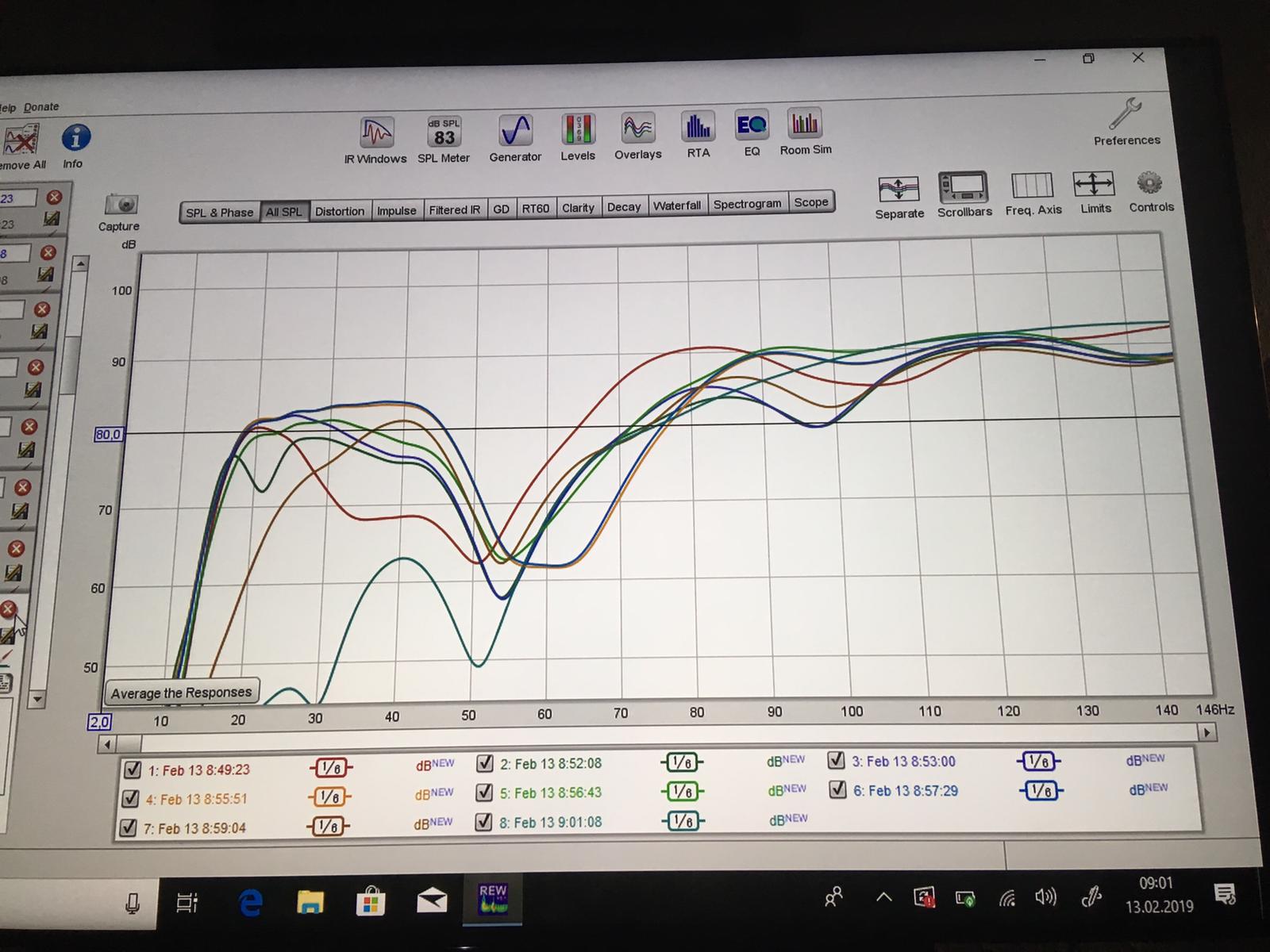Open the Levels meter icon

[578, 130]
